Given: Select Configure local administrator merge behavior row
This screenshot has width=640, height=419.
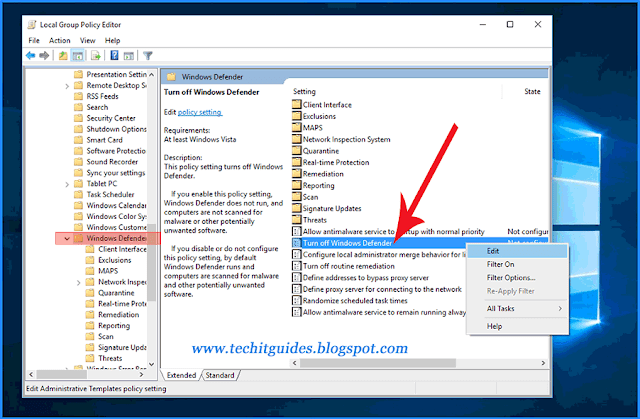Looking at the screenshot, I should [379, 255].
